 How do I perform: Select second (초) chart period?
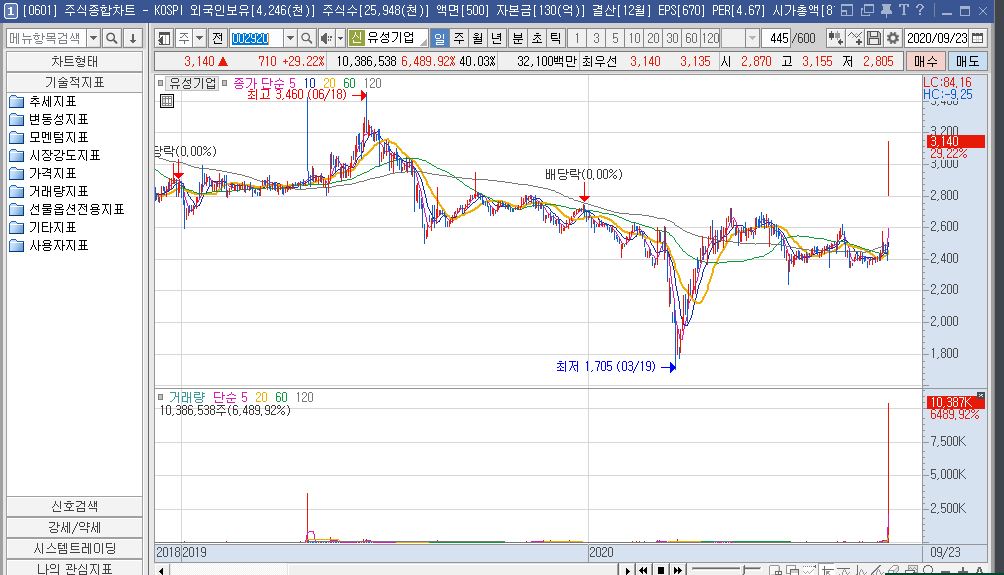point(537,38)
